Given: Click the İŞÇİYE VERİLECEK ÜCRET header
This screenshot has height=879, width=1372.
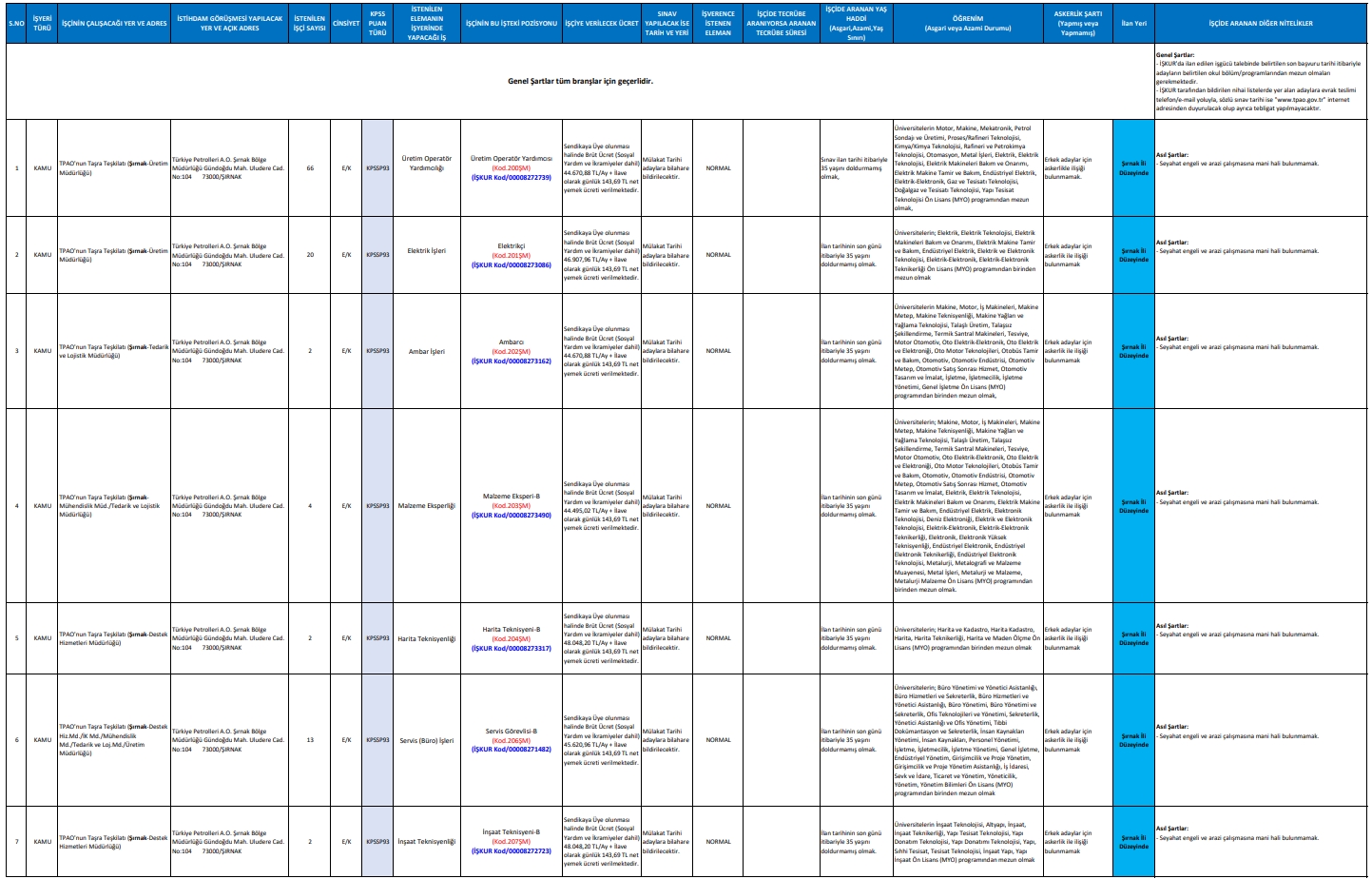Looking at the screenshot, I should (601, 23).
